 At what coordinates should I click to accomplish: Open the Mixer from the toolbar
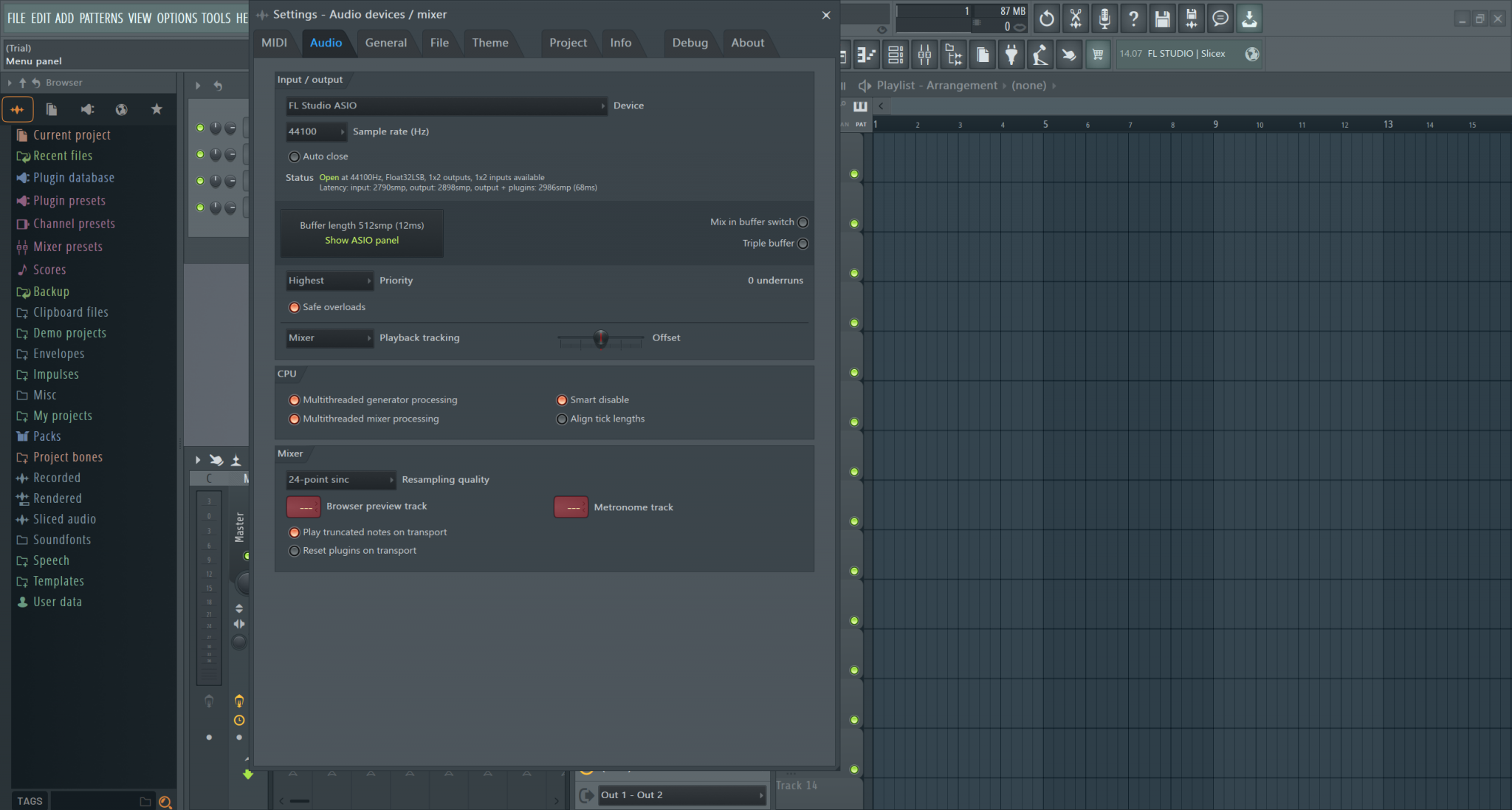click(x=925, y=54)
